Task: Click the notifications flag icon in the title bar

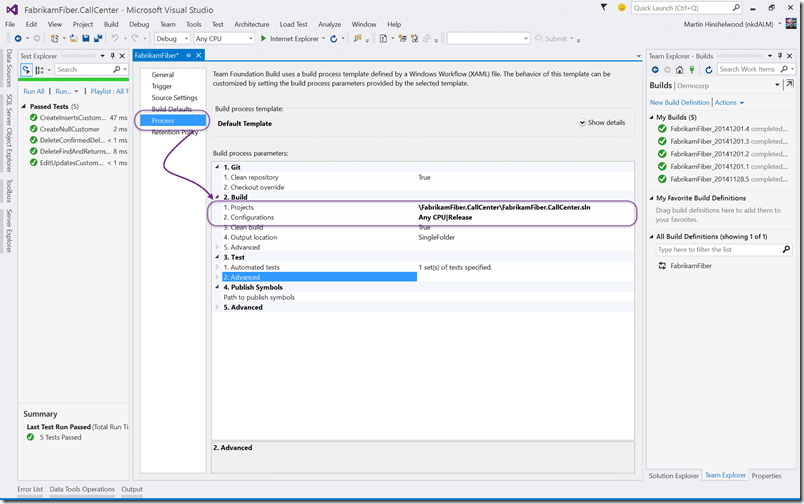Action: 604,8
